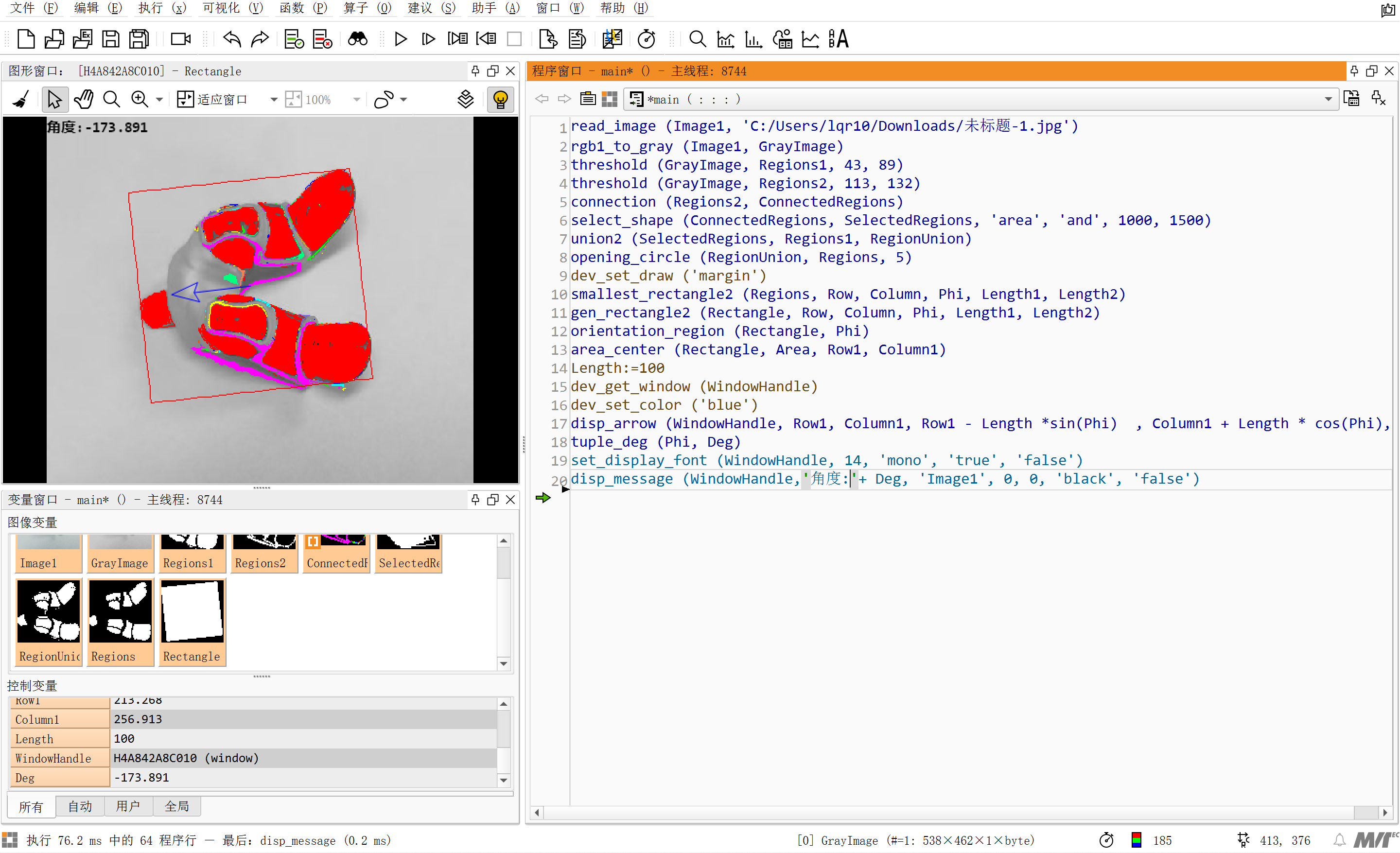
Task: Select the RegionUnion variable thumbnail
Action: click(x=49, y=622)
